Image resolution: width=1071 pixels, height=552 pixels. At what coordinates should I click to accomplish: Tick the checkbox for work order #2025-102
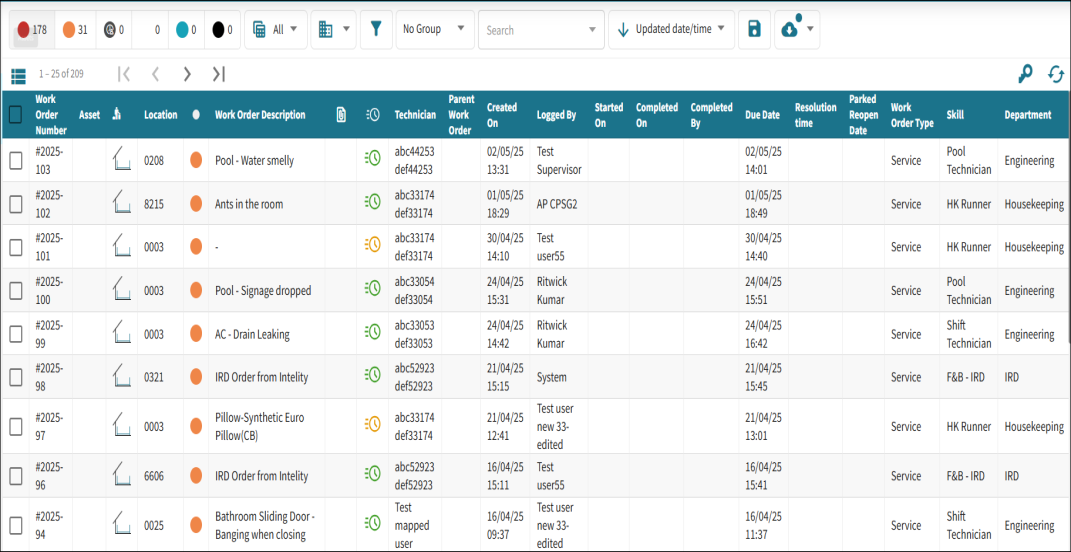click(15, 204)
